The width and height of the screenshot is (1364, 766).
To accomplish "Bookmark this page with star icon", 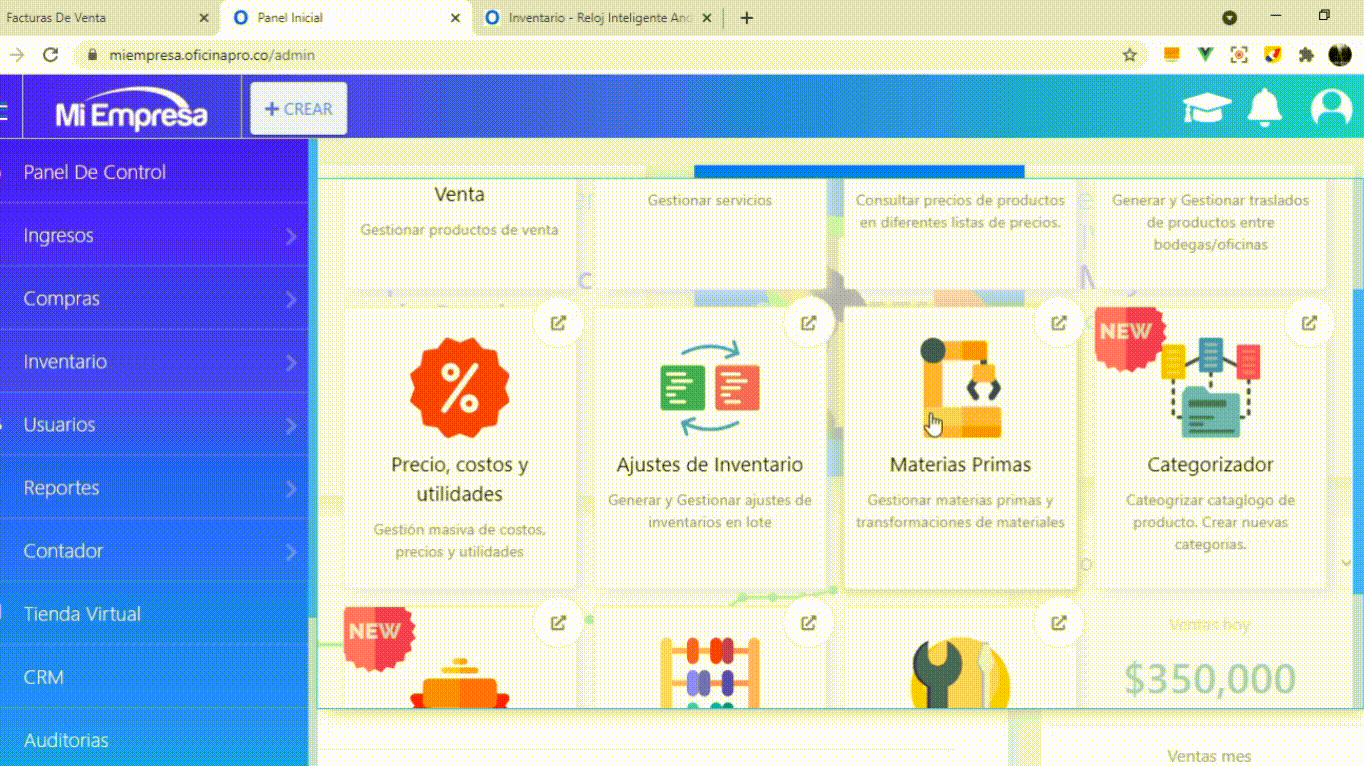I will (x=1130, y=55).
